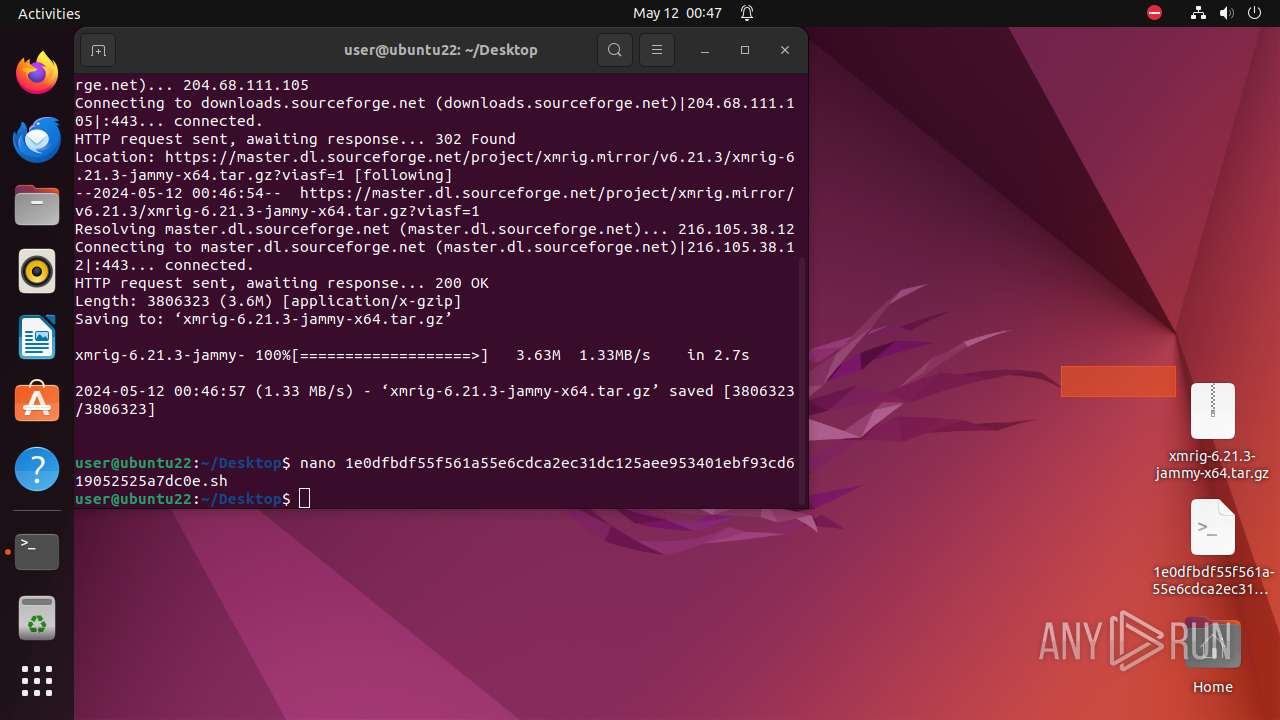Screen dimensions: 1280x720
Task: Select the Home folder on desktop
Action: click(1212, 658)
